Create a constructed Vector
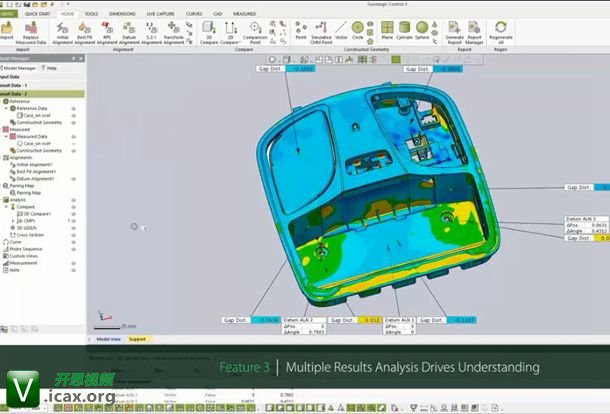 click(x=341, y=30)
